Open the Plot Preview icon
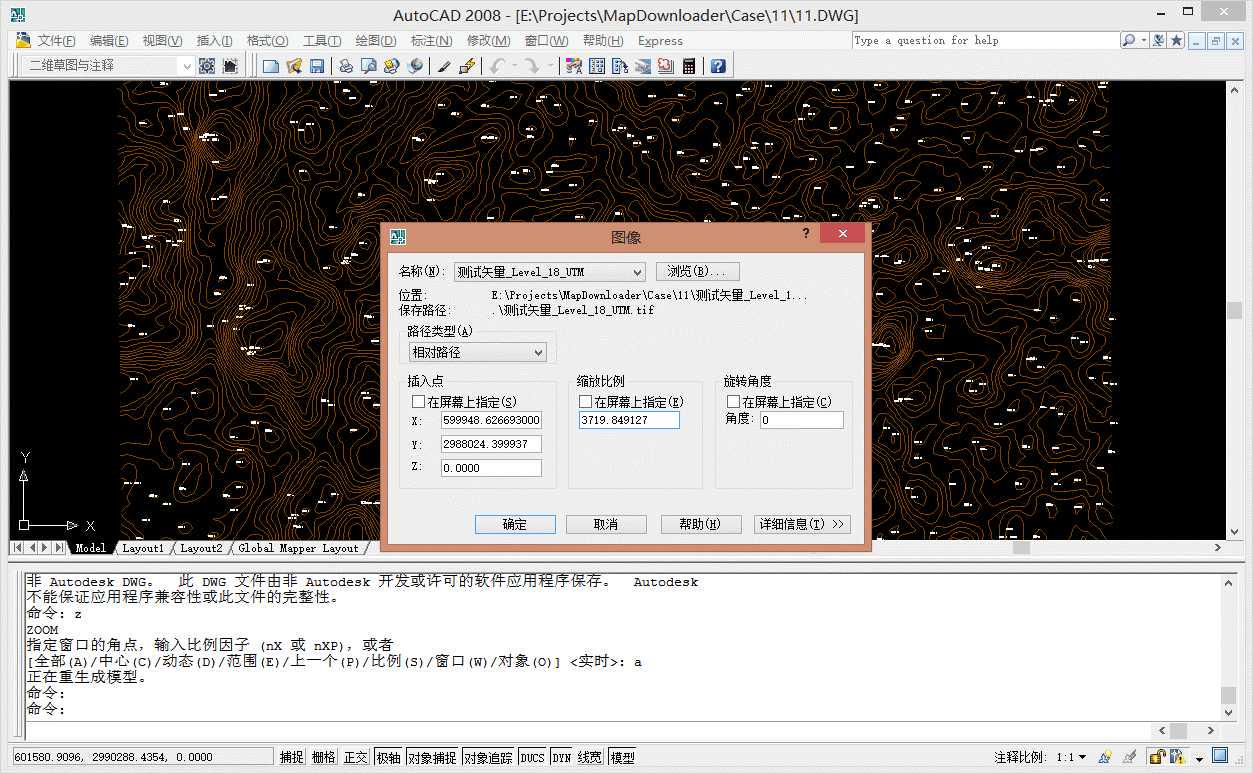Screen dimensions: 1253x774 click(x=369, y=66)
